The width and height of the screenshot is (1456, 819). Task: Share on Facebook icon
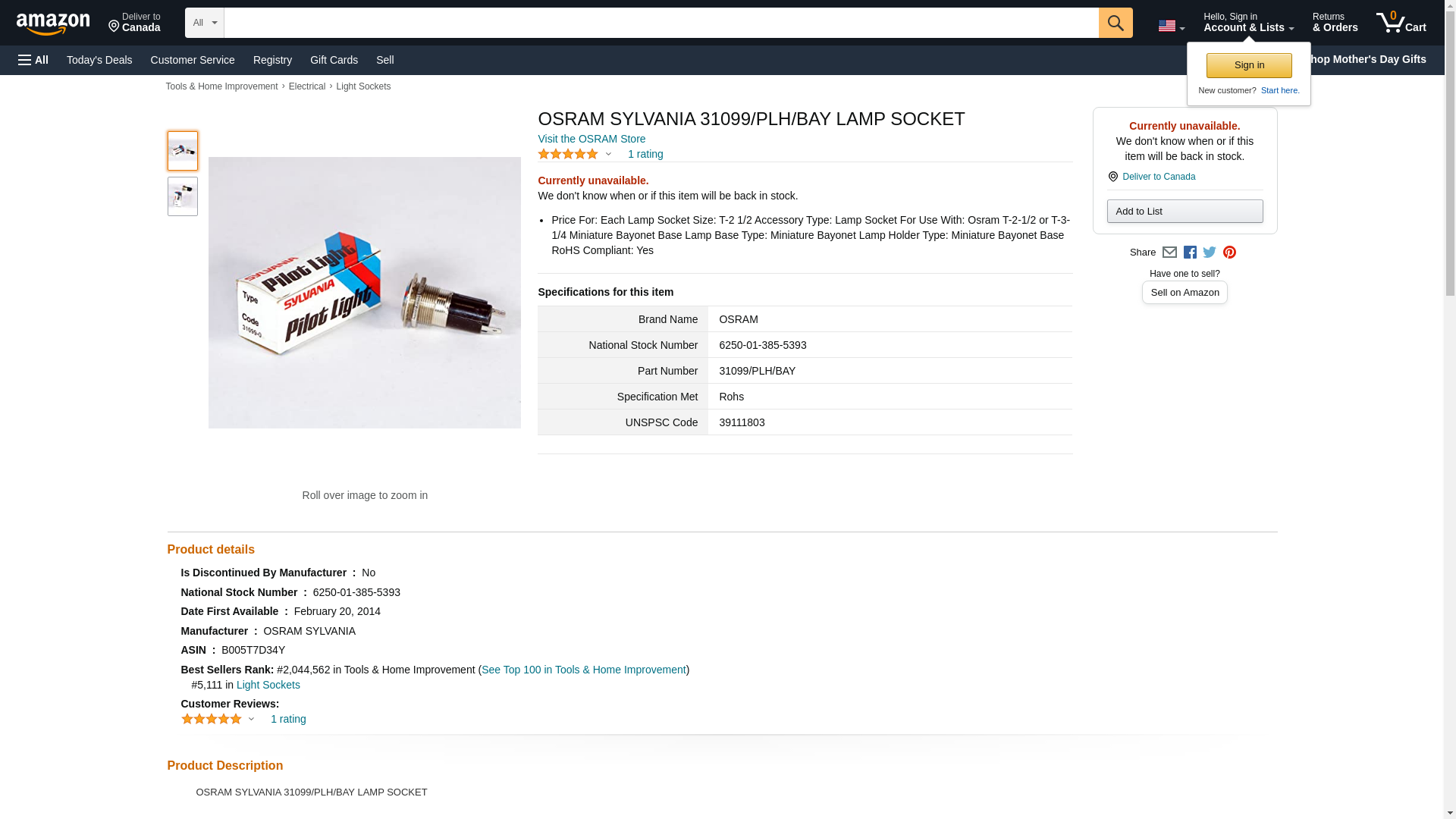pyautogui.click(x=1190, y=253)
